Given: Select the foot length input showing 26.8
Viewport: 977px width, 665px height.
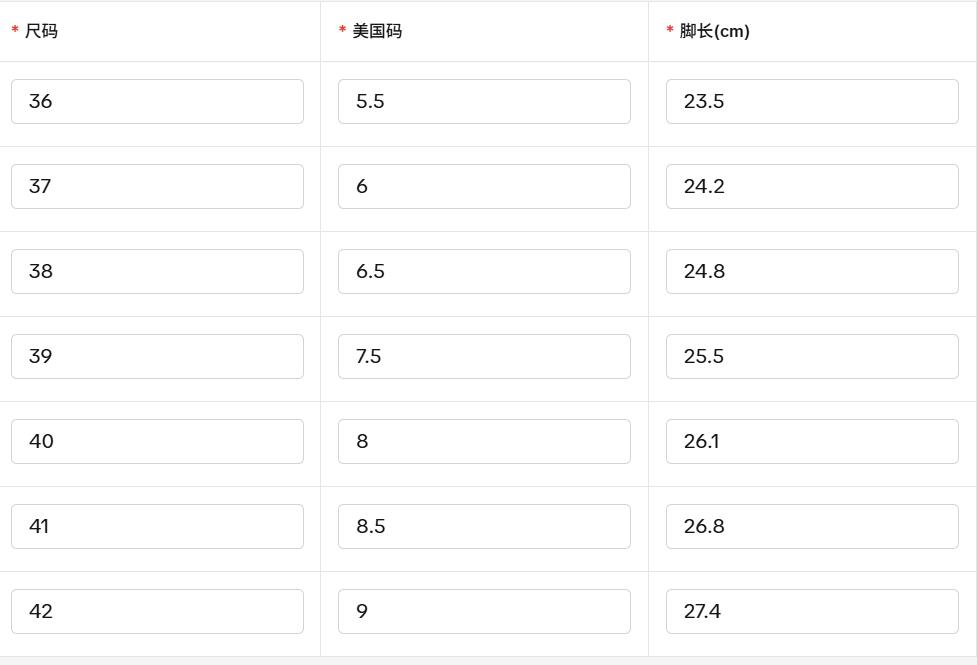Looking at the screenshot, I should (812, 526).
